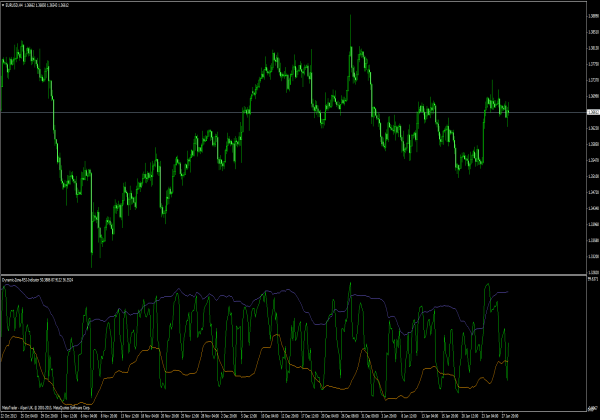The image size is (600, 420).
Task: Click the highlighted current price tag on price axis
Action: point(593,112)
